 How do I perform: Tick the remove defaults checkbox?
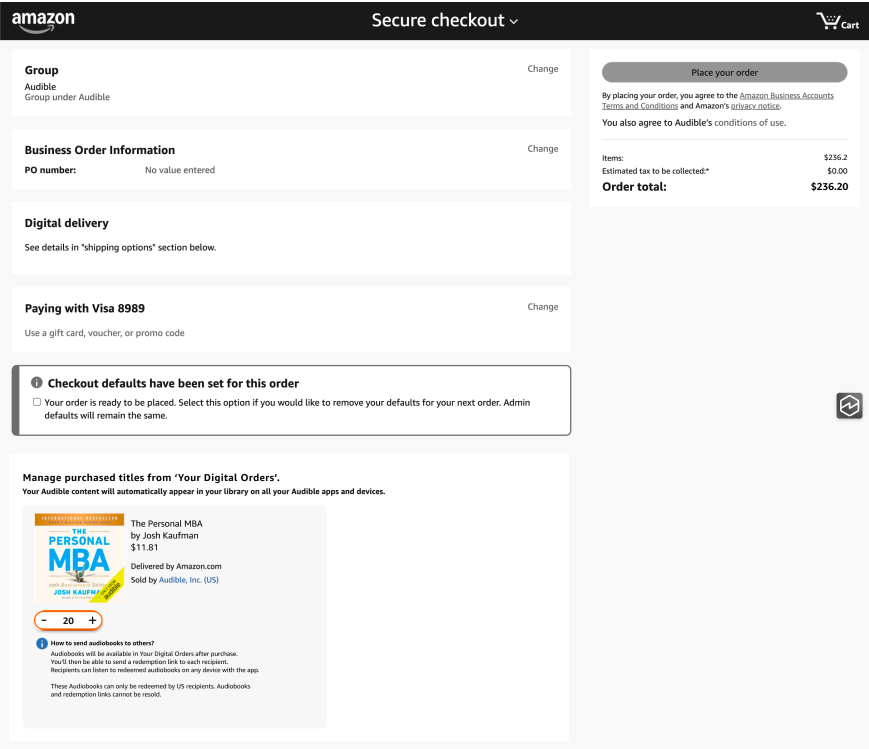pyautogui.click(x=37, y=402)
